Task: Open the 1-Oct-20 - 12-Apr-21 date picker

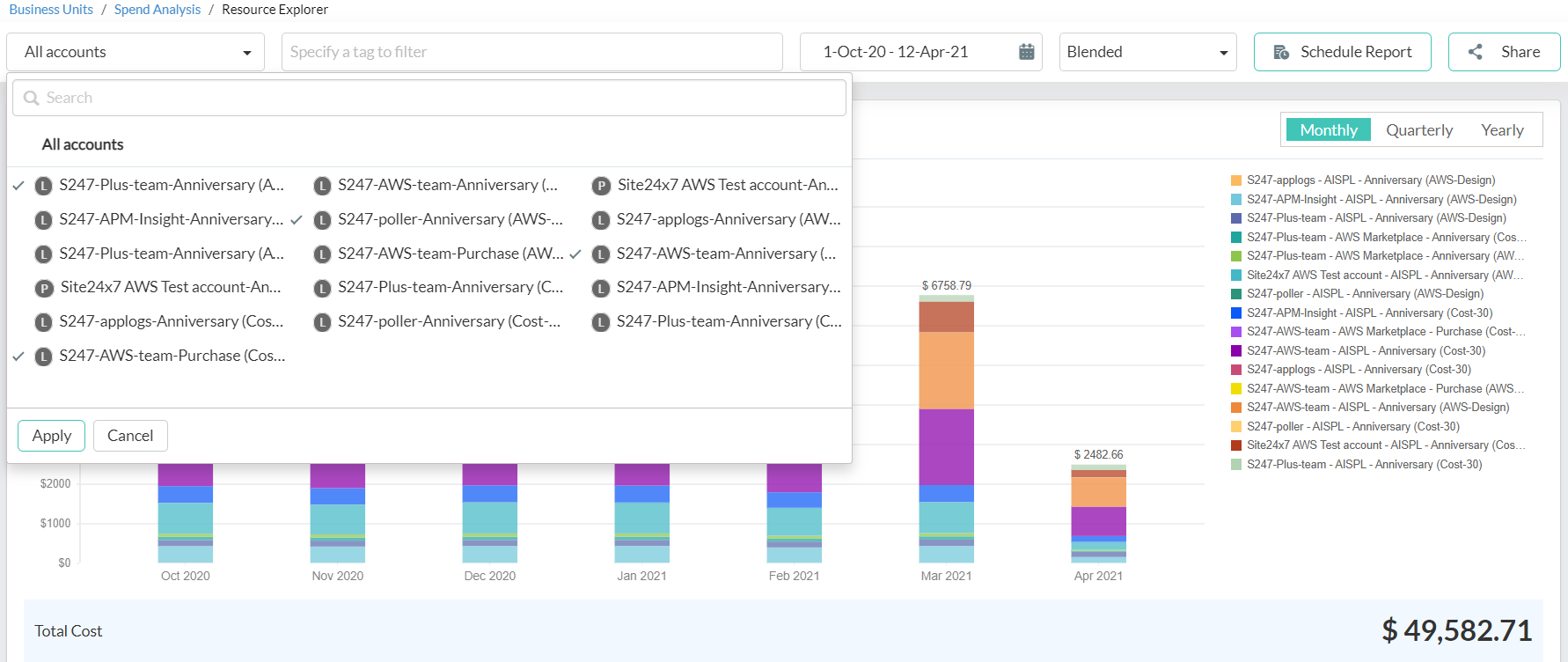Action: pos(920,52)
